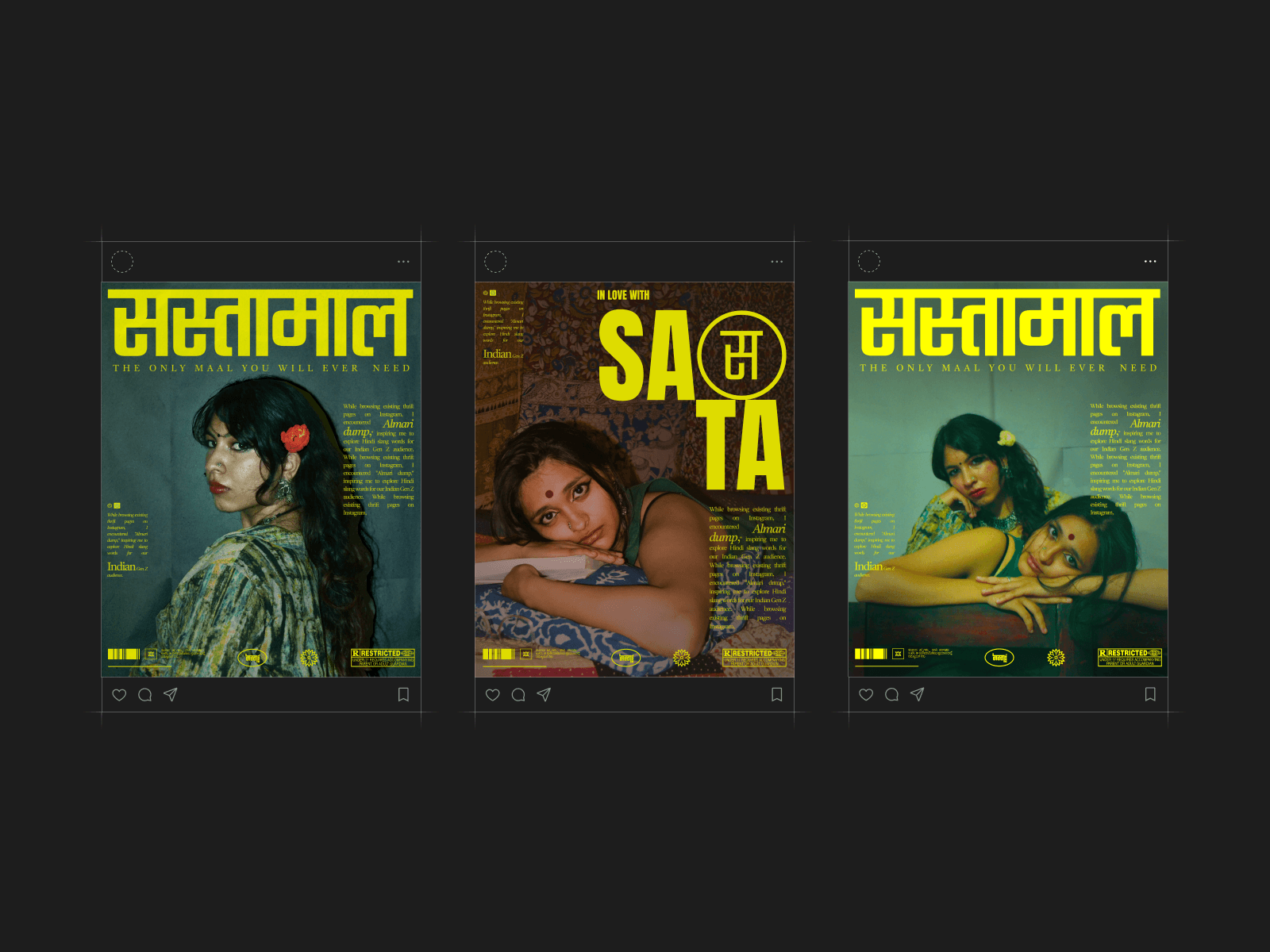Open the first post's dashed profile avatar
Screen dimensions: 1270x952
(122, 261)
